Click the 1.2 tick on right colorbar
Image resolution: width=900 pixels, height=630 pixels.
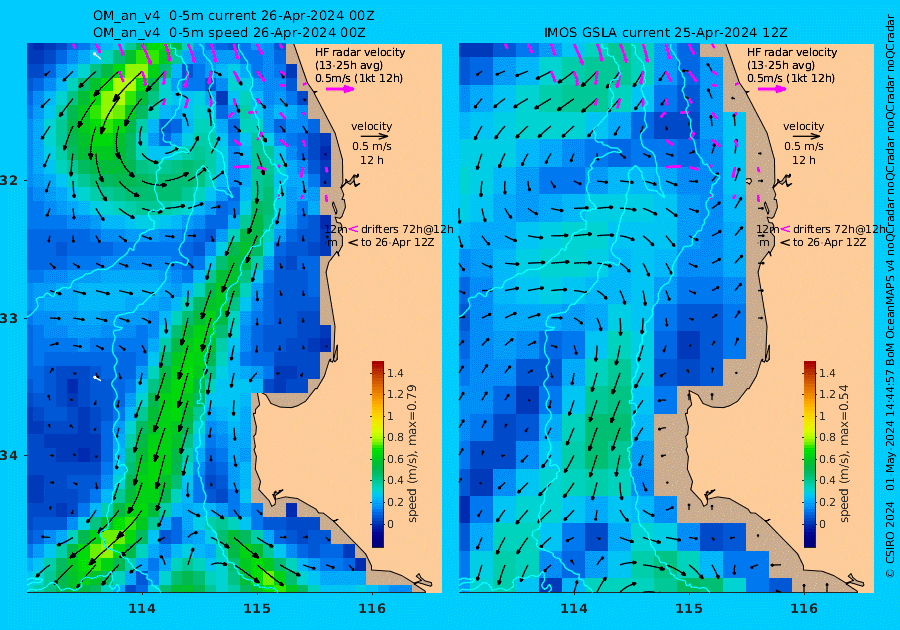[x=827, y=394]
